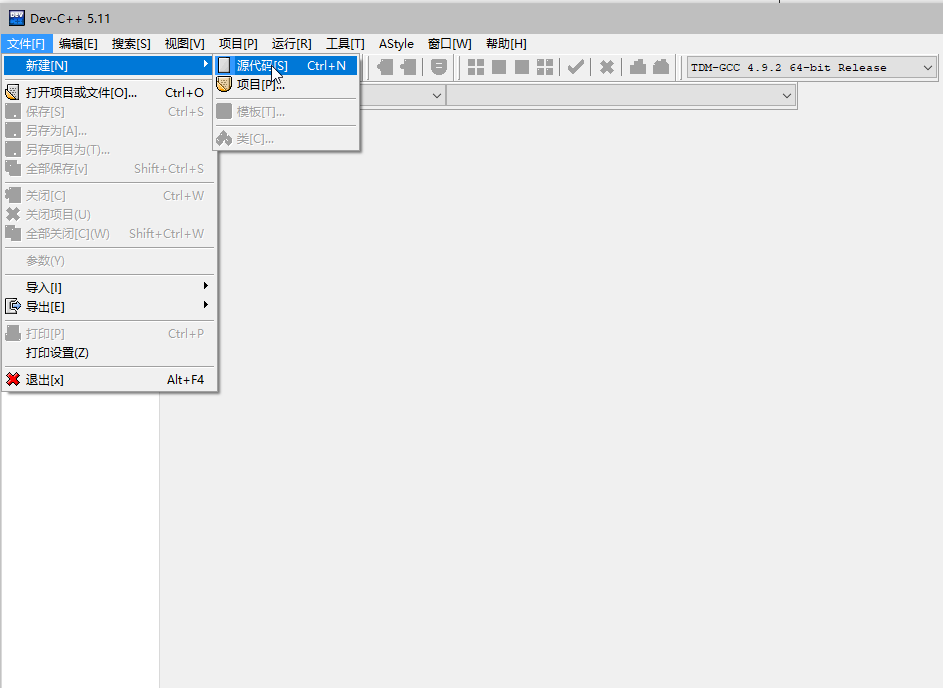This screenshot has height=688, width=943.
Task: Click the Profile Analysis toolbar icon
Action: coord(637,67)
